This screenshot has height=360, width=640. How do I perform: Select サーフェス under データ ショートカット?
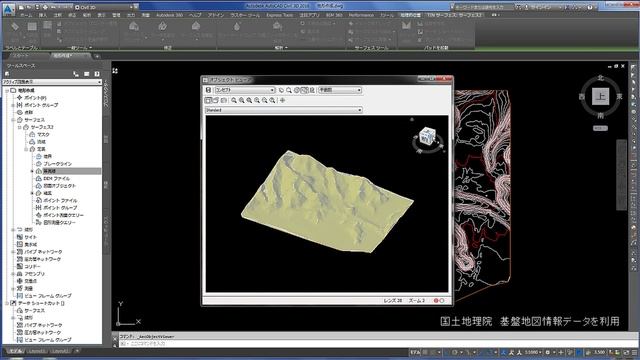(34, 311)
